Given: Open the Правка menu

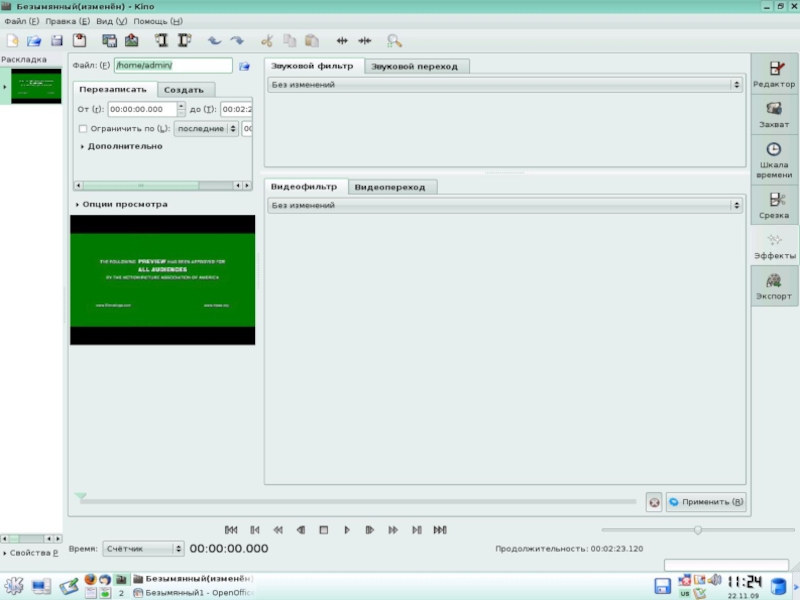Looking at the screenshot, I should click(67, 21).
